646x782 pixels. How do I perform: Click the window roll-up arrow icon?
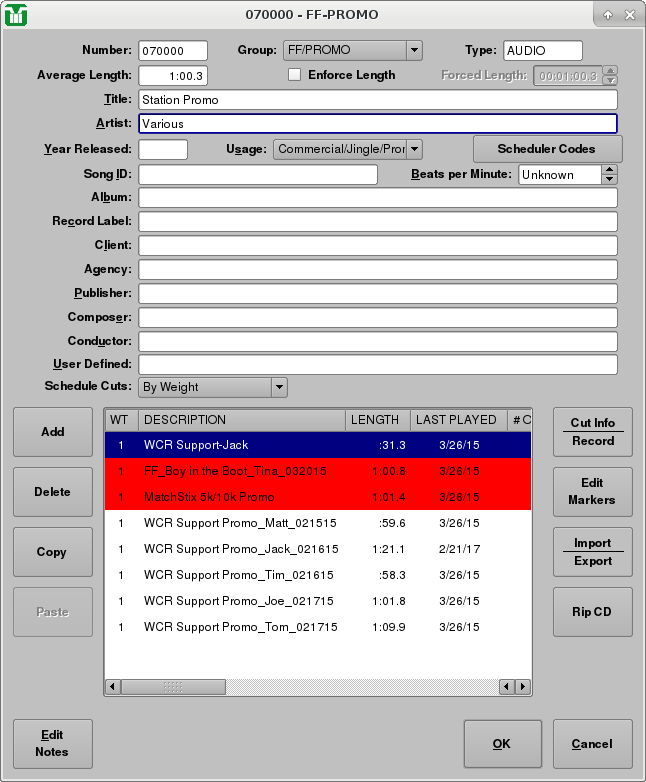point(607,15)
